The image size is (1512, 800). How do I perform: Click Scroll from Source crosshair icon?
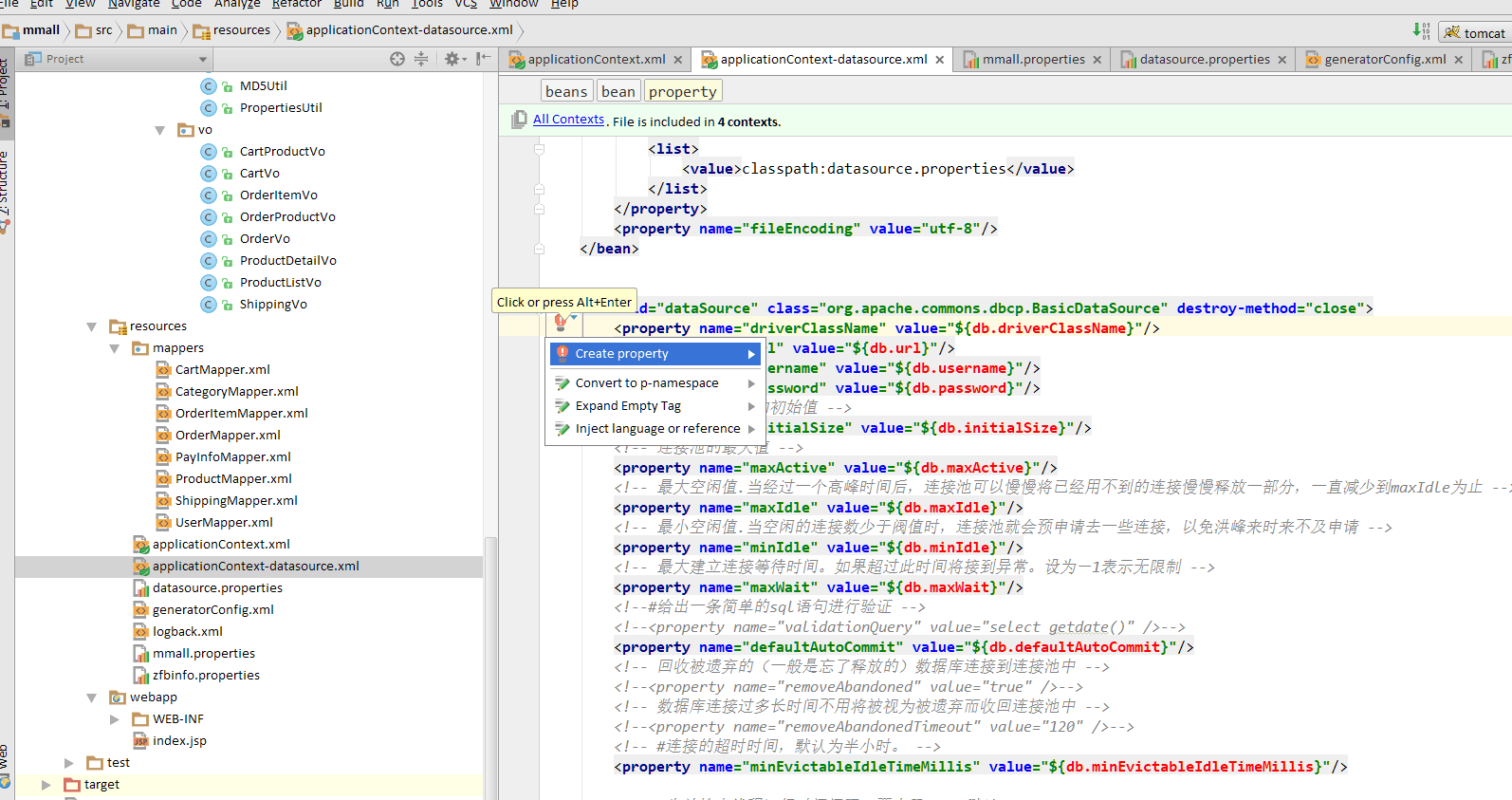397,59
